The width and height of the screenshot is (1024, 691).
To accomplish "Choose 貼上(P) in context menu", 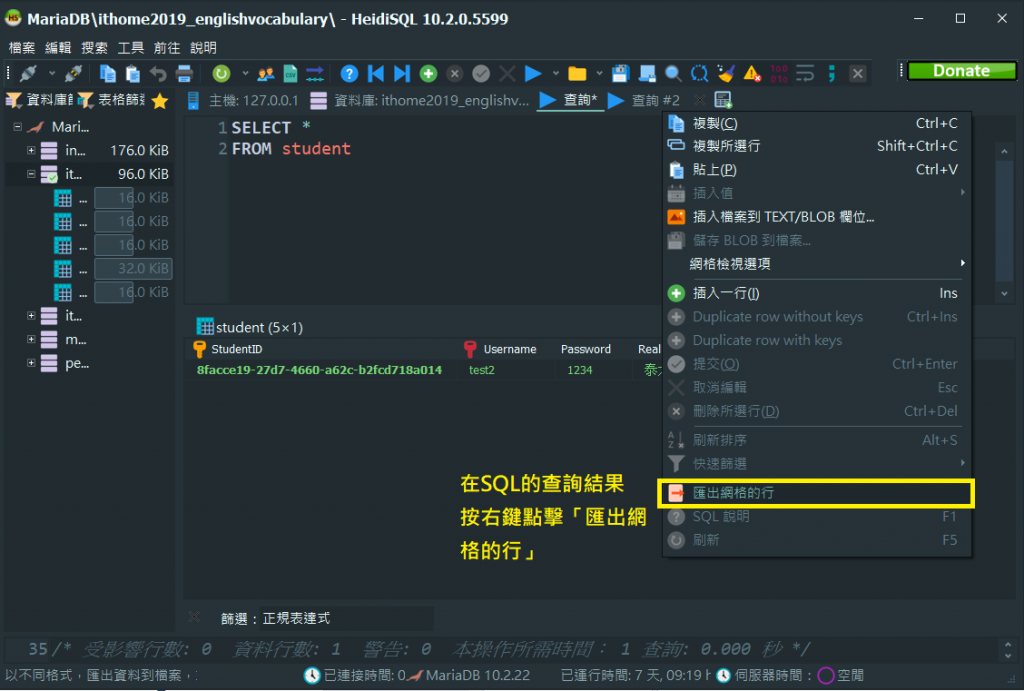I will pos(816,170).
